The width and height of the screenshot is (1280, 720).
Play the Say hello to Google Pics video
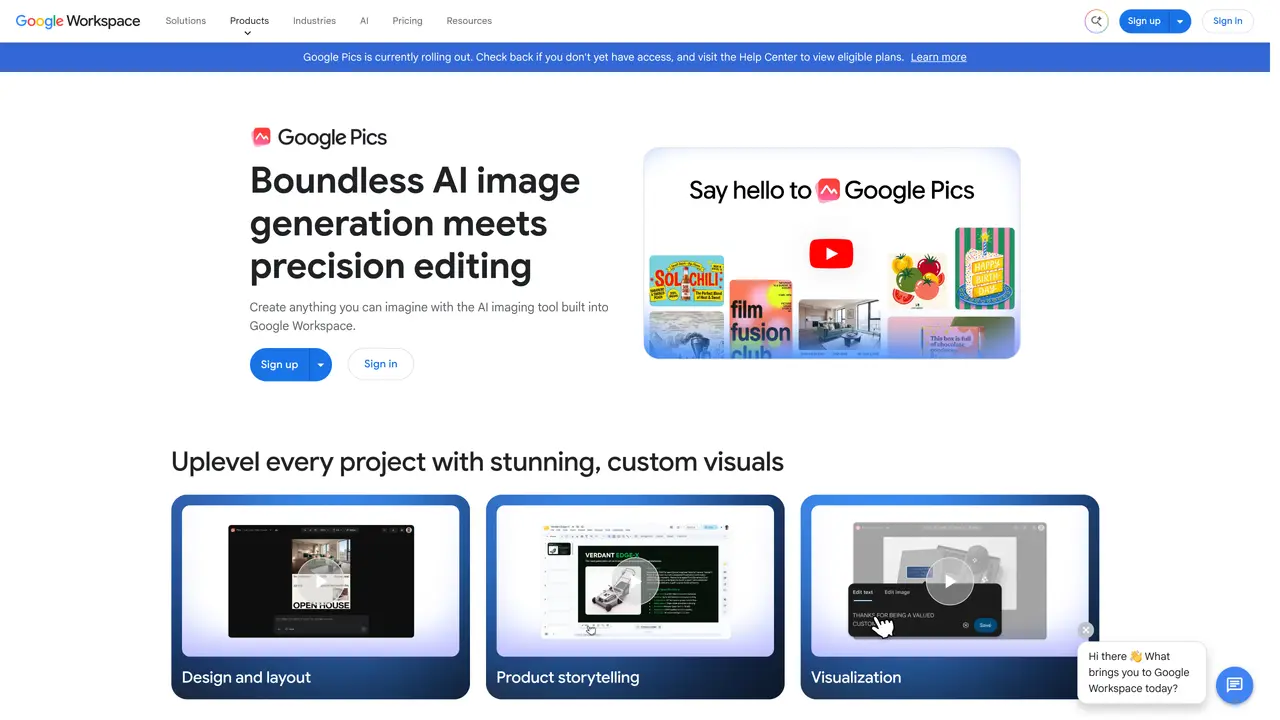point(831,253)
